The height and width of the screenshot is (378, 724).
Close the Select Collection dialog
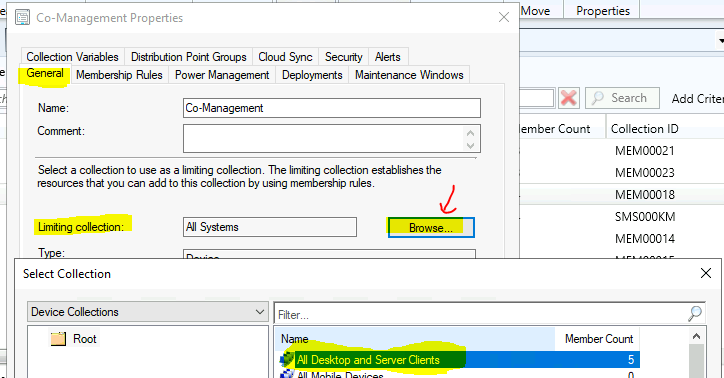pyautogui.click(x=706, y=273)
